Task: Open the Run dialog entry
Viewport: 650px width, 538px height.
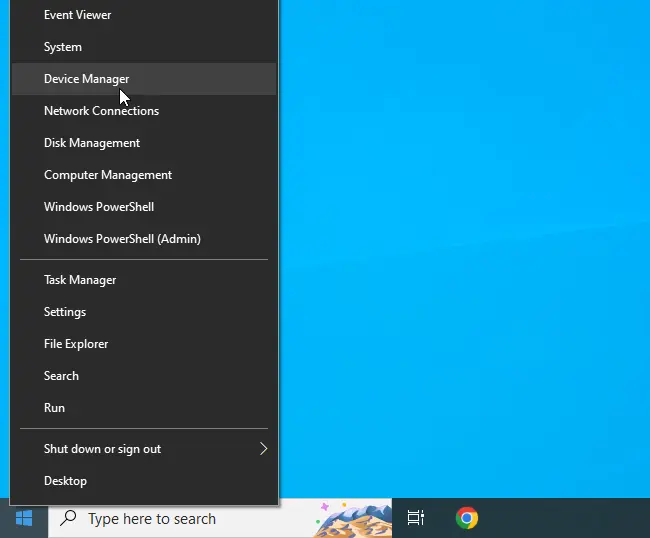Action: click(x=144, y=407)
